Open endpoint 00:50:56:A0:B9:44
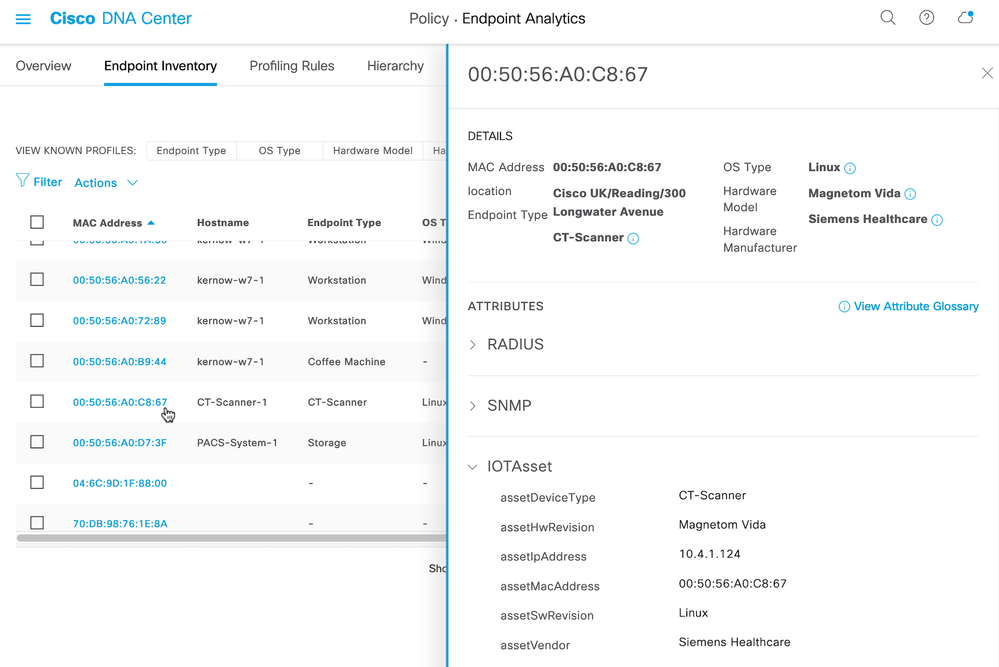The width and height of the screenshot is (999, 667). (x=119, y=362)
